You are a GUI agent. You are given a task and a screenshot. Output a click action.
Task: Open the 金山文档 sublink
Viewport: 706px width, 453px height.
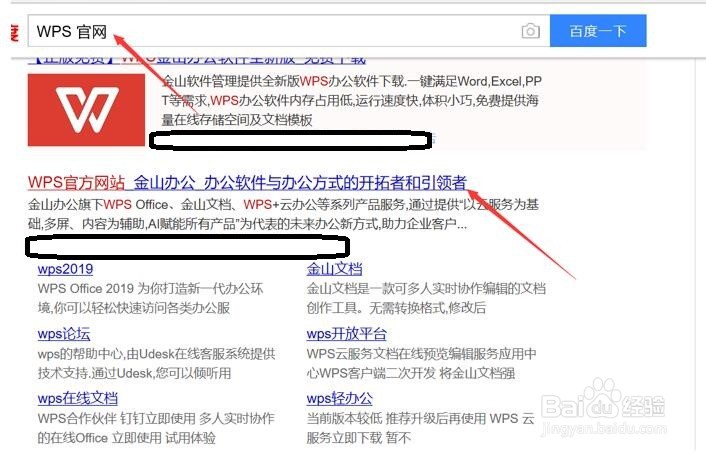(334, 269)
